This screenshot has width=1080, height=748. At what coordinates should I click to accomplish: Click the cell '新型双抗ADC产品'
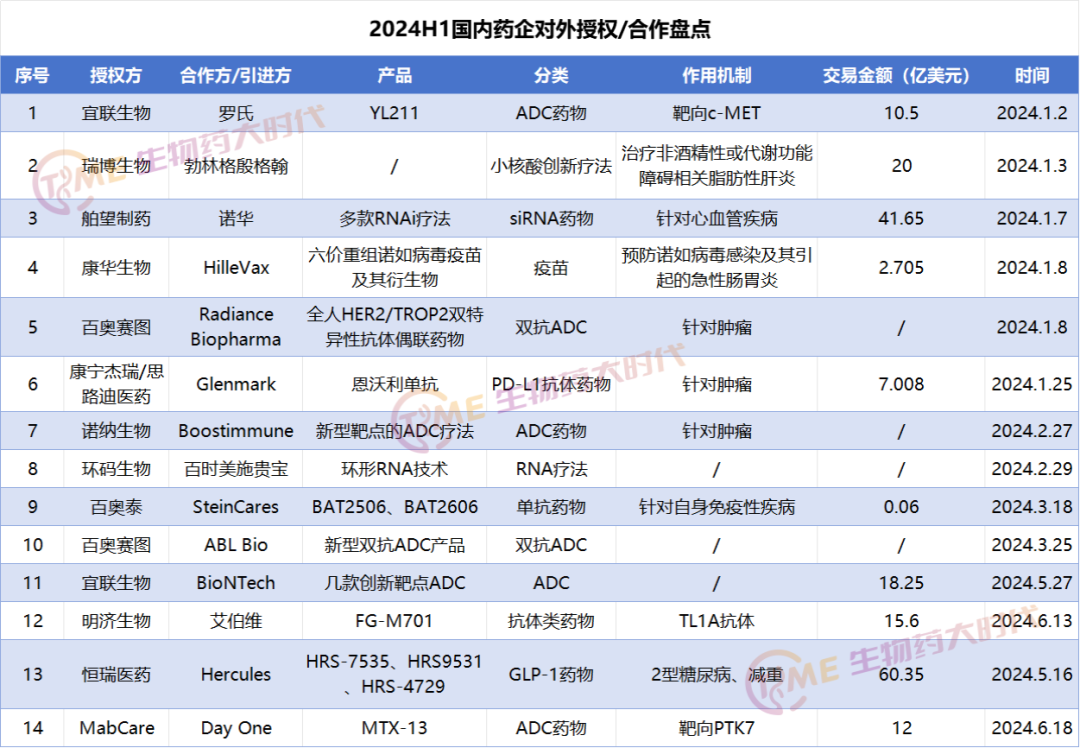click(x=394, y=545)
